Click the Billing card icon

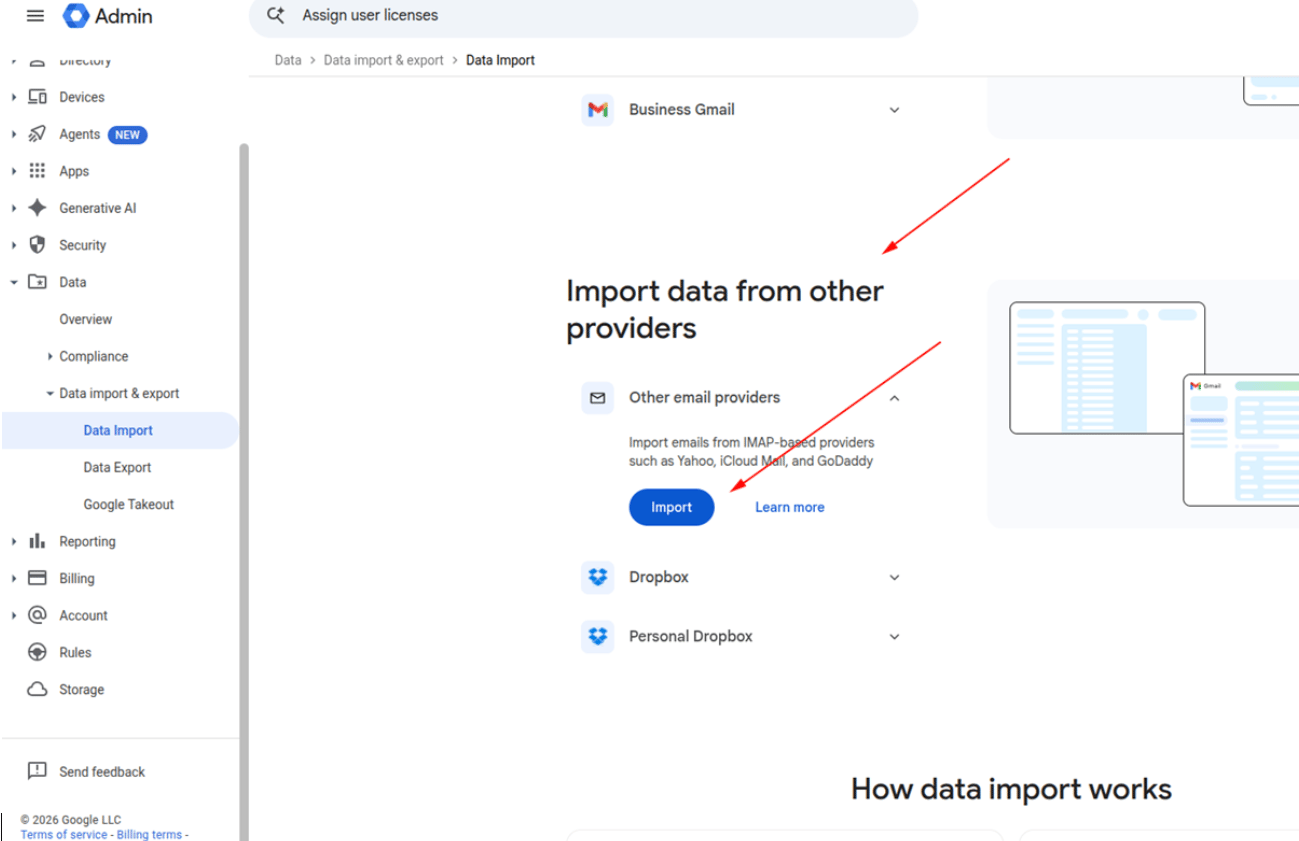(37, 578)
